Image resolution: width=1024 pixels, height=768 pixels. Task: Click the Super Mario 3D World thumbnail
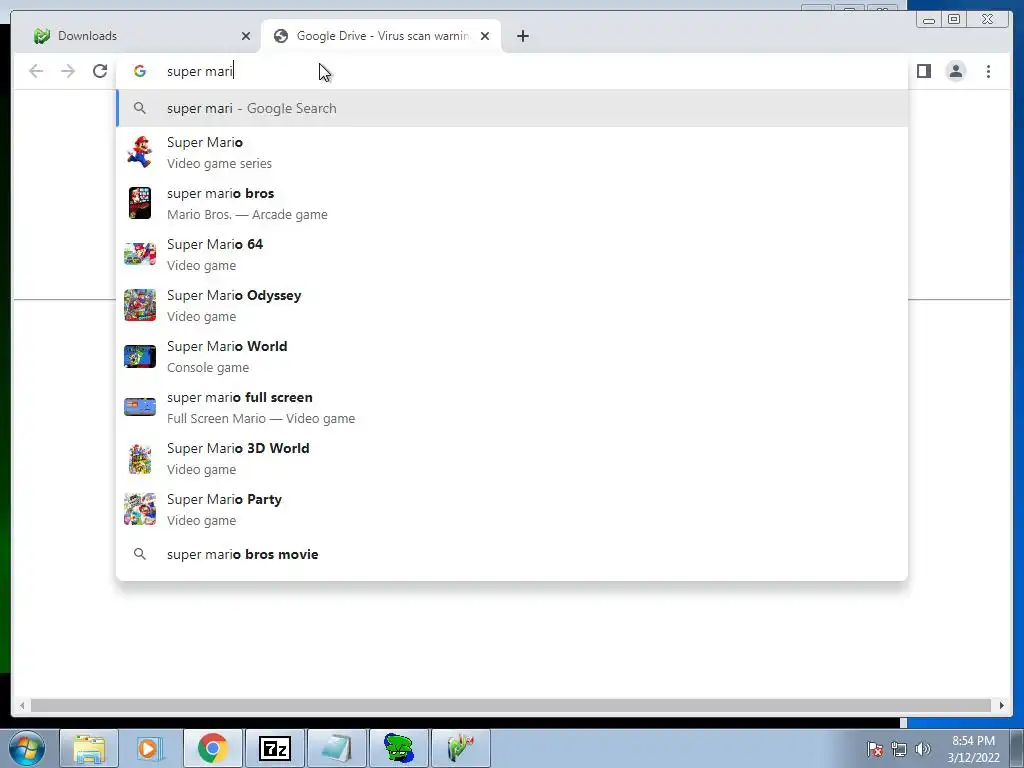click(x=140, y=458)
